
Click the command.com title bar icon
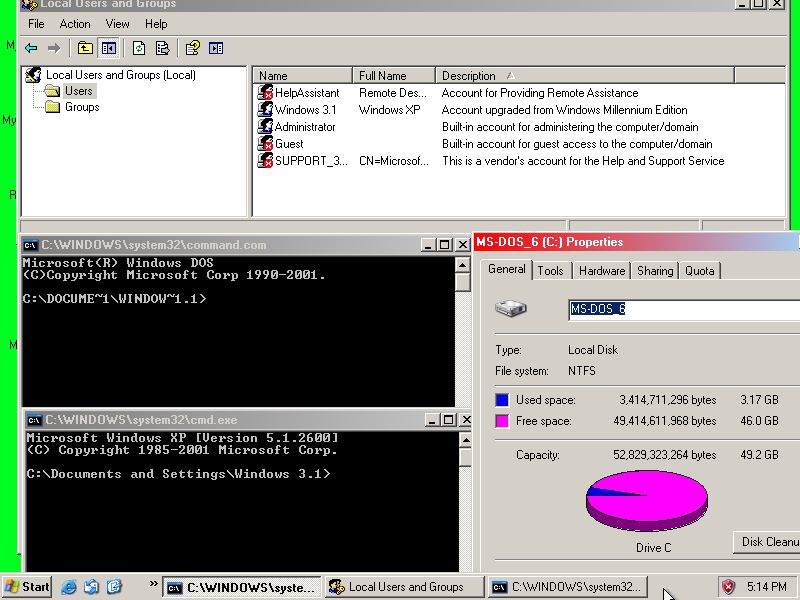[30, 245]
